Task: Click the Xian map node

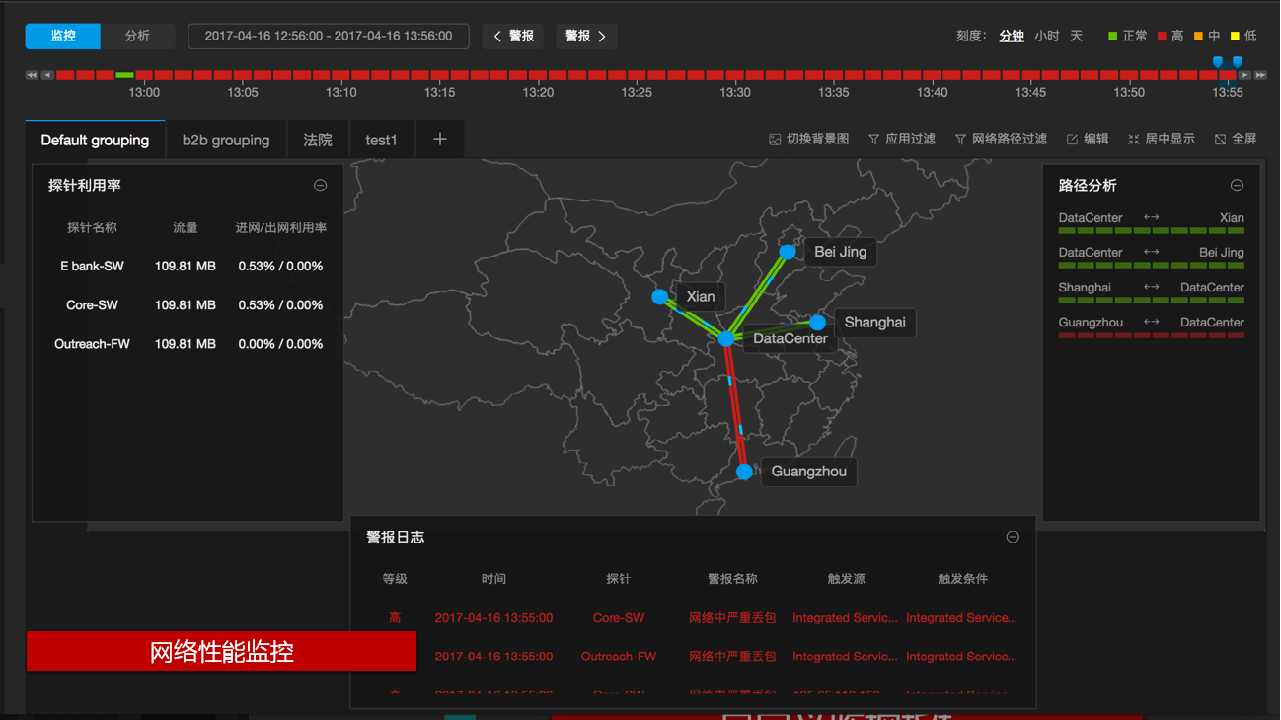Action: (x=659, y=297)
